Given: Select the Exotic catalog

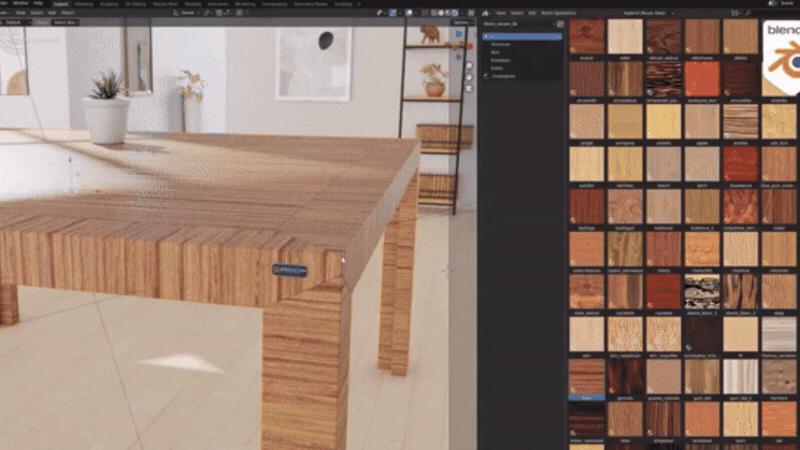Looking at the screenshot, I should [x=497, y=68].
